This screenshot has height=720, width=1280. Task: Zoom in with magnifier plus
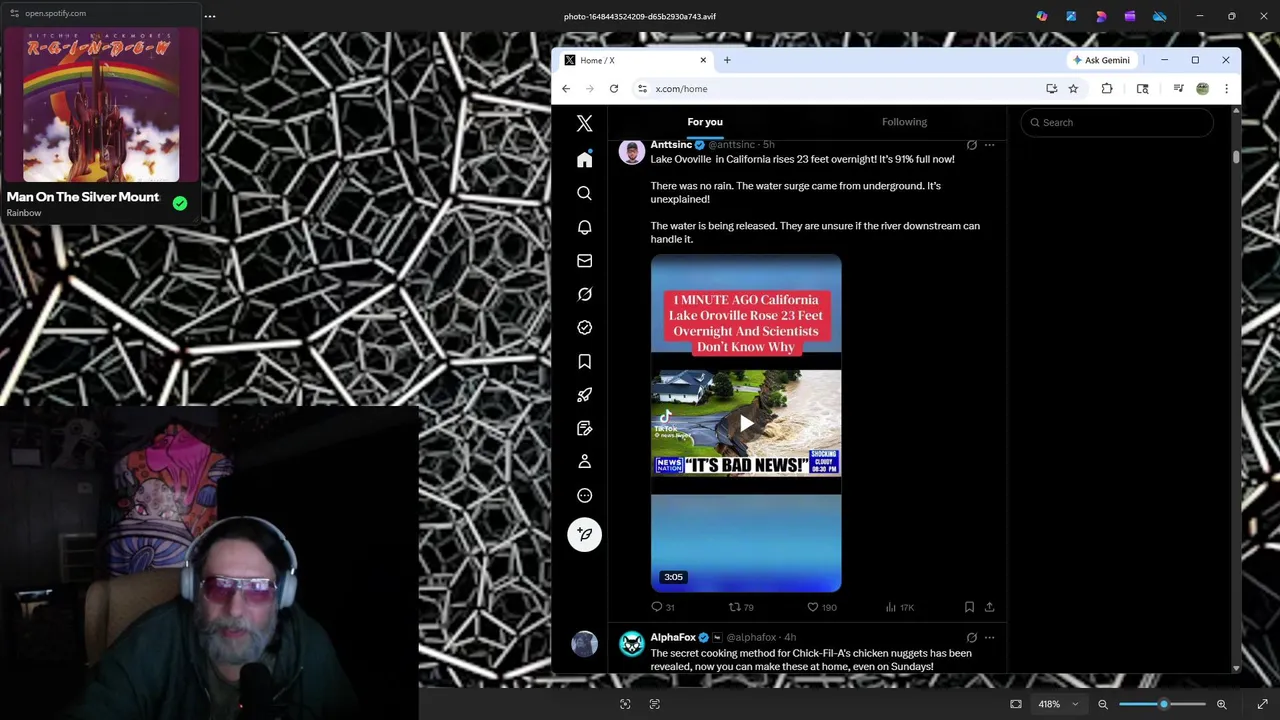[x=1221, y=704]
